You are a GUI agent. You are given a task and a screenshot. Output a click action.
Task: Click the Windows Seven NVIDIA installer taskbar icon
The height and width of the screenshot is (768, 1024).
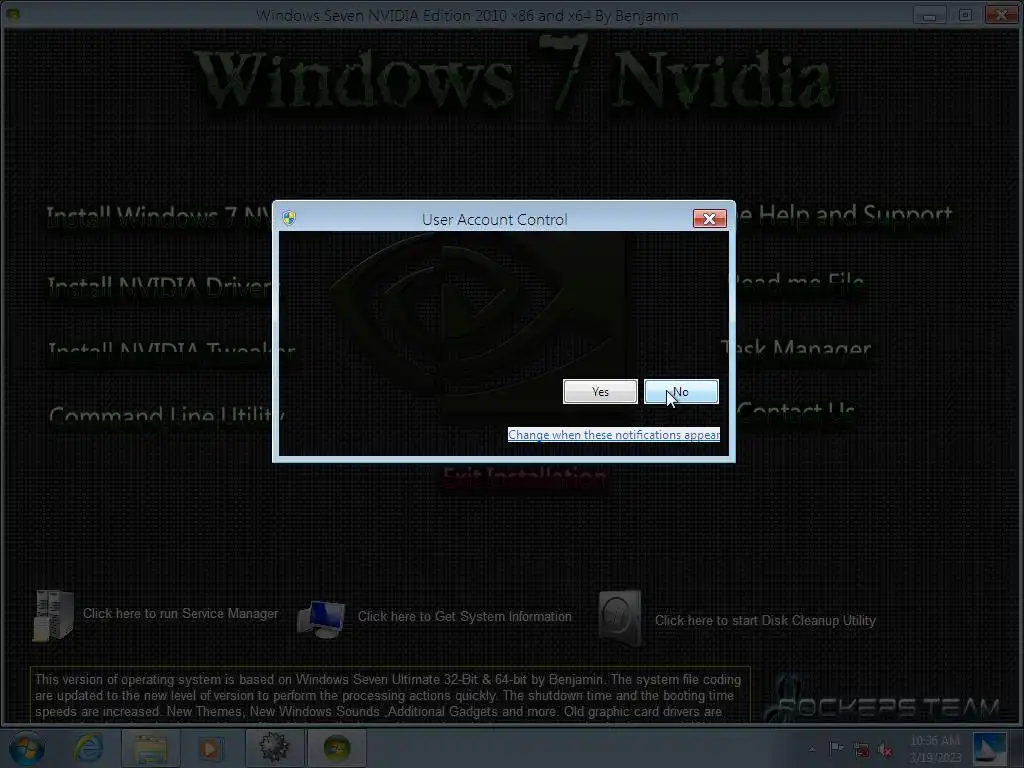coord(337,748)
